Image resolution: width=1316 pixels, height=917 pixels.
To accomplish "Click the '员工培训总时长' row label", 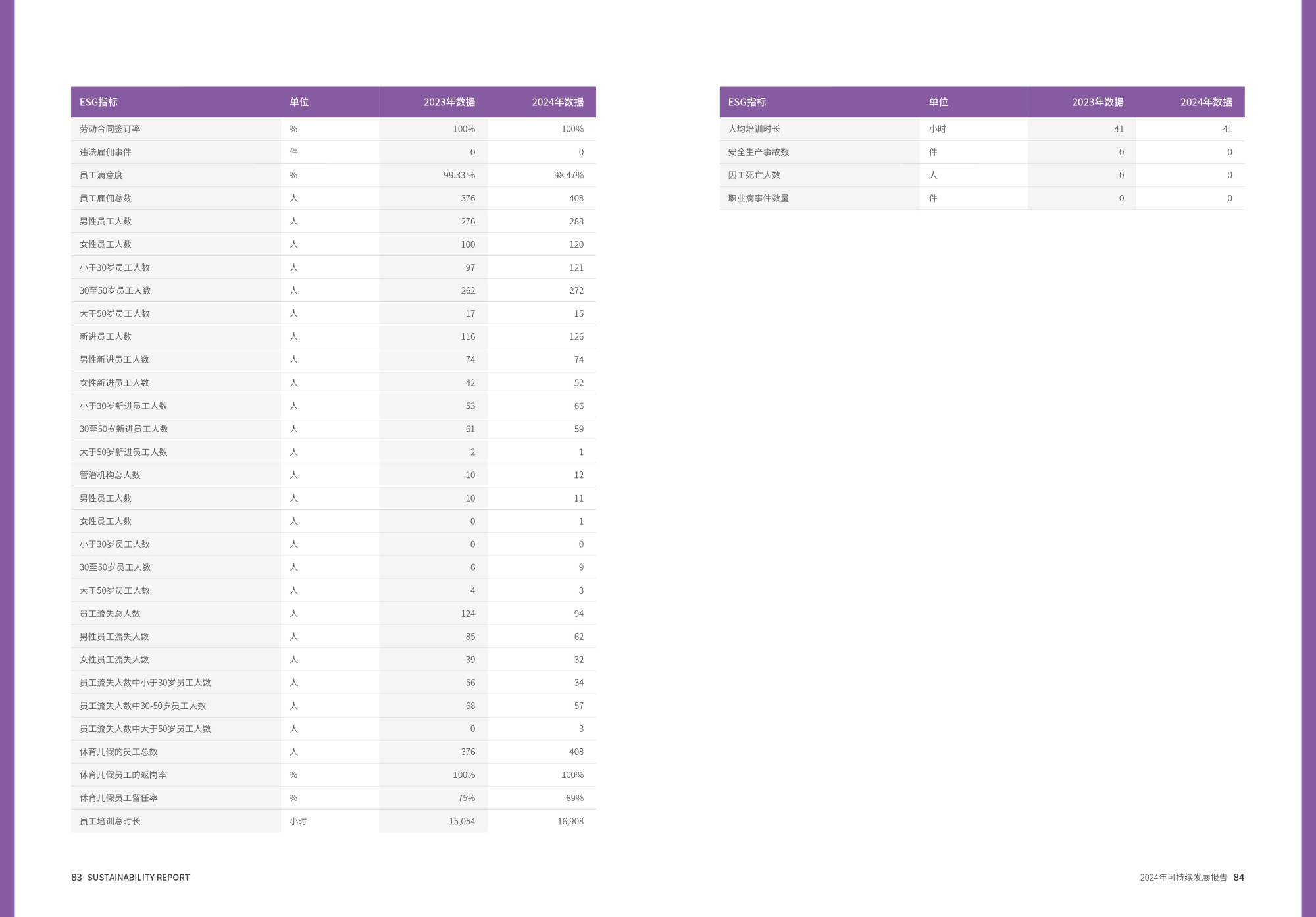I will pos(110,822).
